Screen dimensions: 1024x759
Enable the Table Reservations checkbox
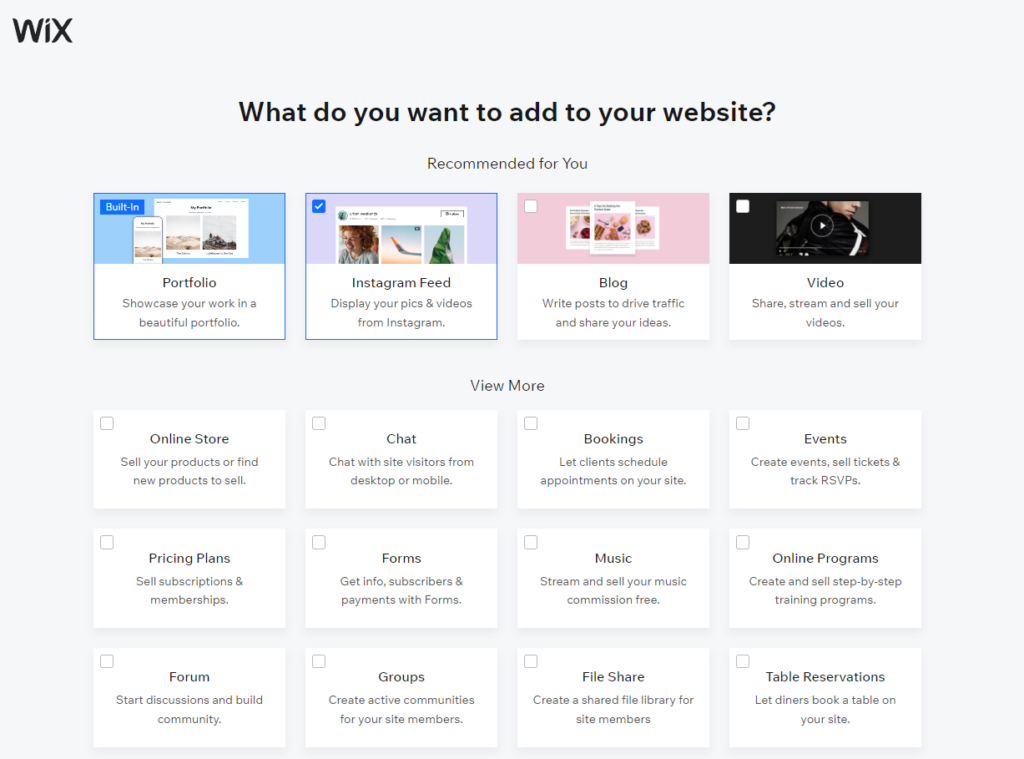pos(743,661)
